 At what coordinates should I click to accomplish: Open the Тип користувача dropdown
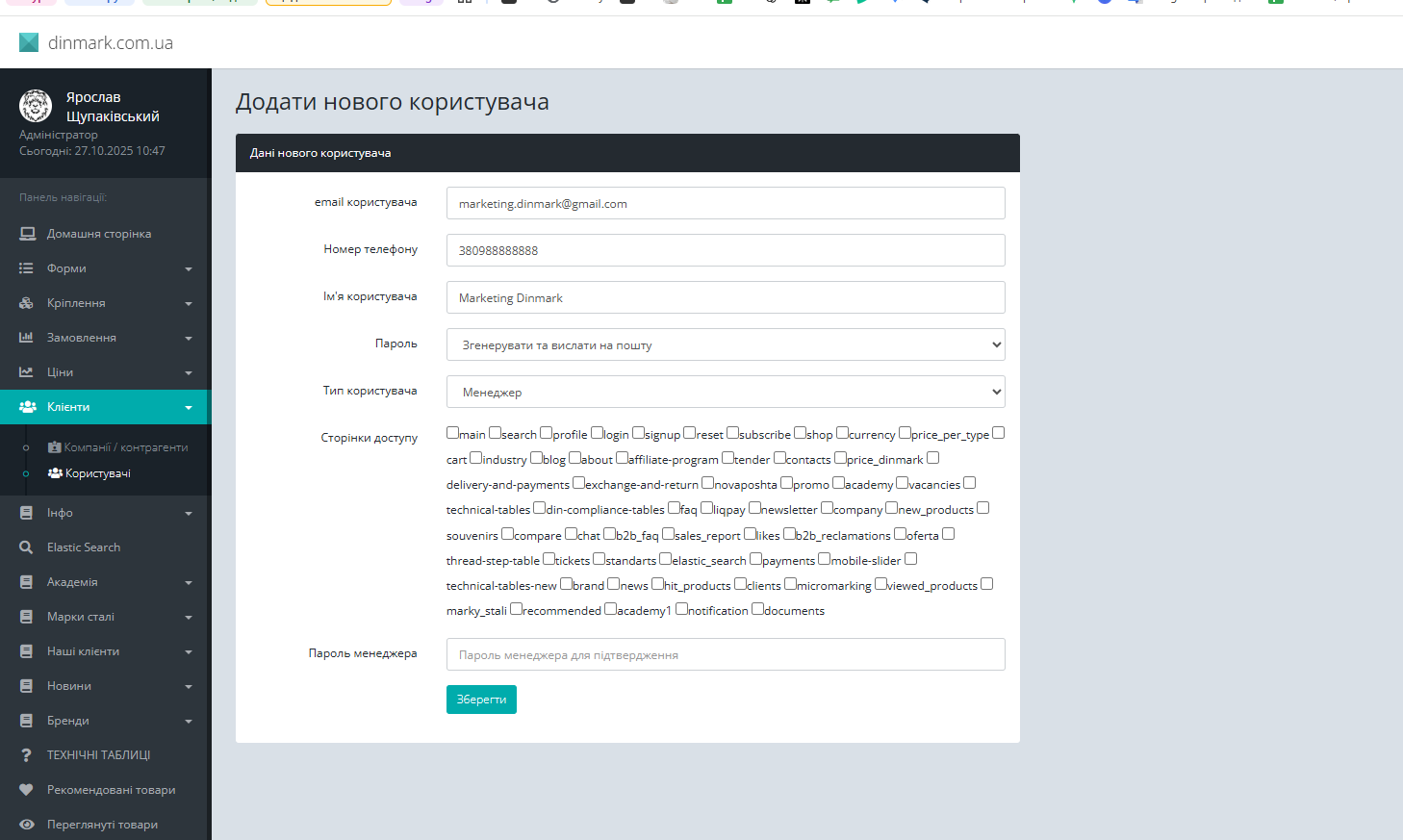726,392
